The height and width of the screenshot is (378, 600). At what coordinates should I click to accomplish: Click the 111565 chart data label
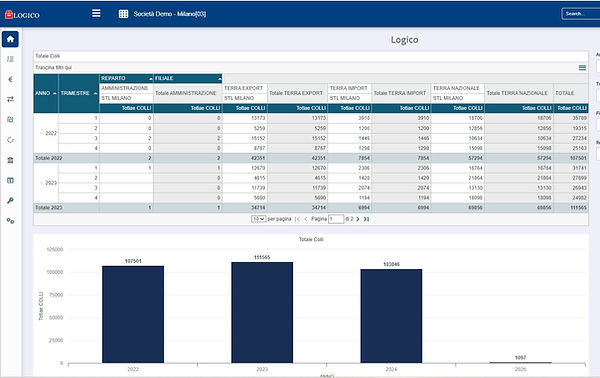pos(262,257)
